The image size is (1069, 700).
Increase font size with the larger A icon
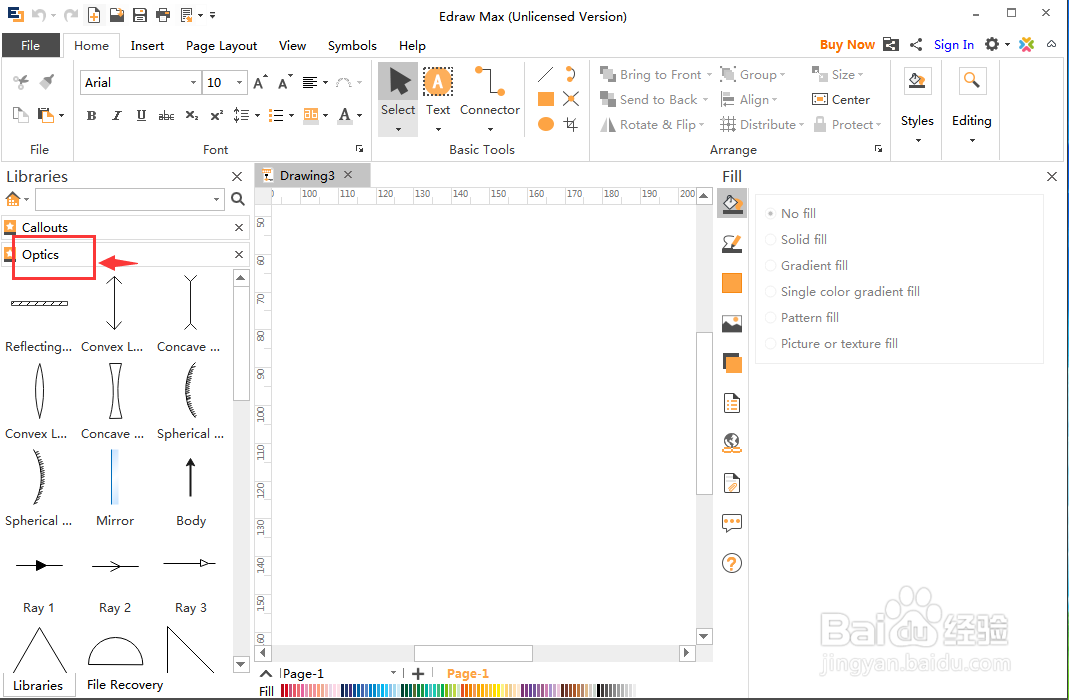(x=260, y=82)
